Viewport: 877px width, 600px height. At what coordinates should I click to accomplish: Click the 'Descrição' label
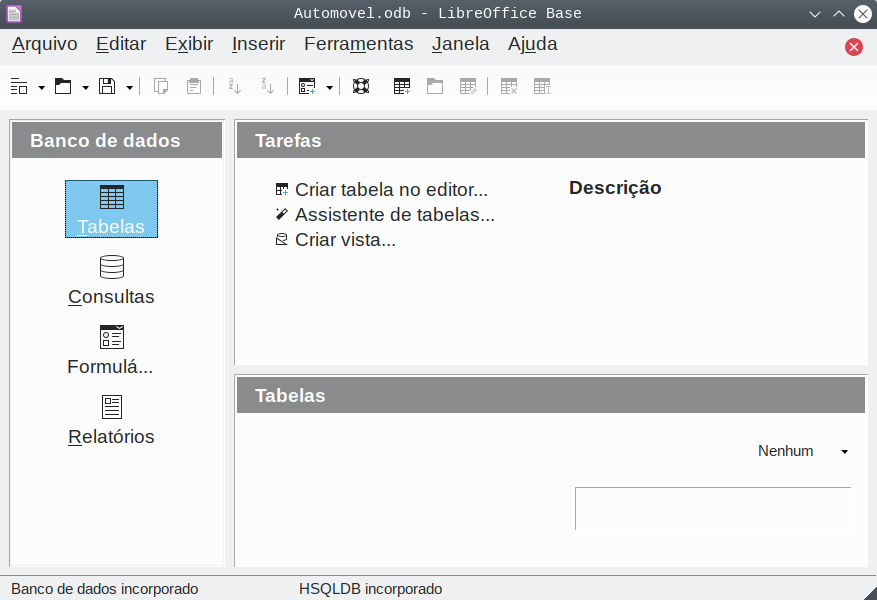tap(615, 188)
